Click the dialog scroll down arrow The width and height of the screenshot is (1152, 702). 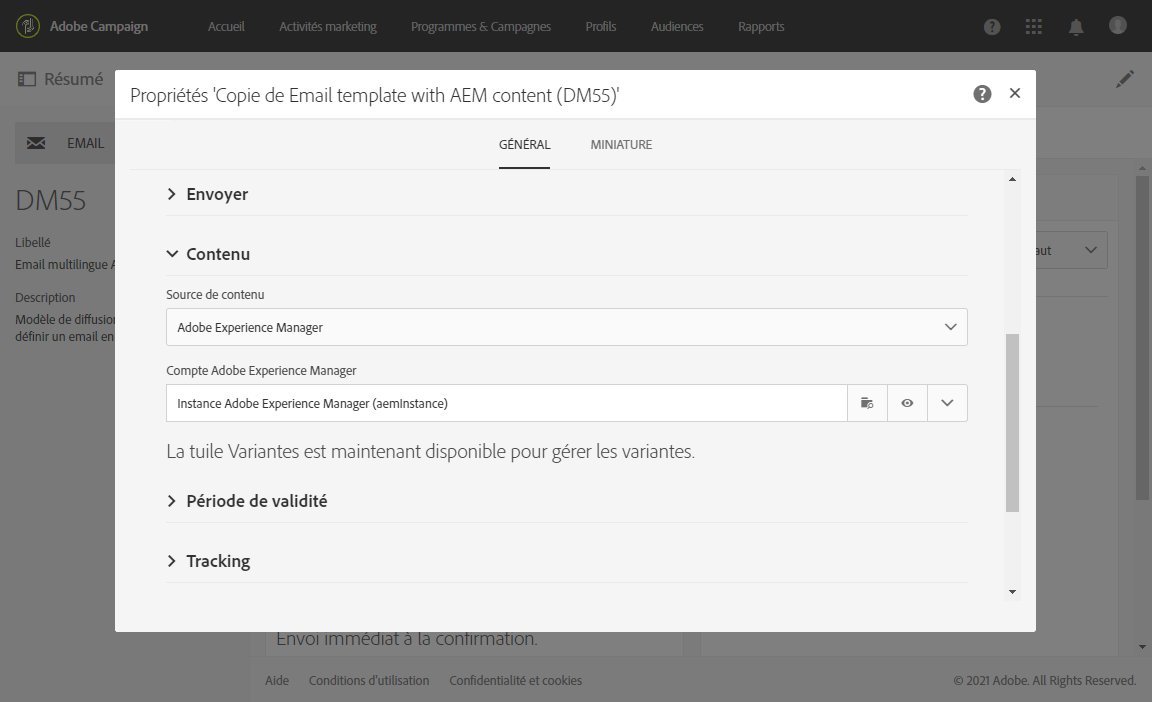point(1012,592)
